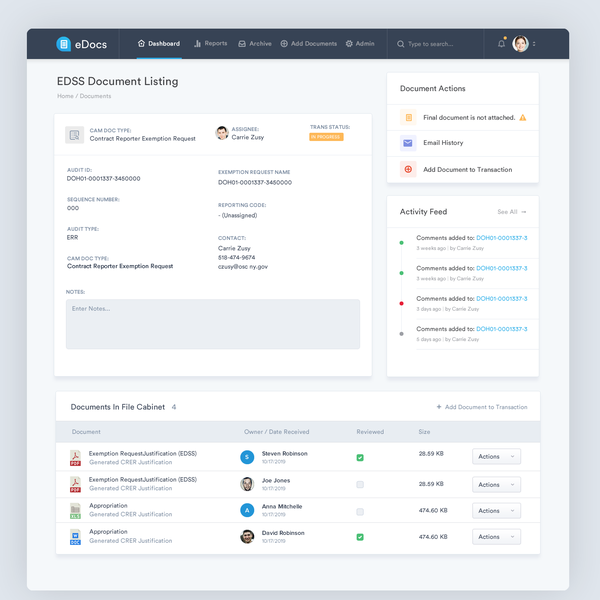The image size is (600, 600).
Task: Click 'Final document is not attached.' text
Action: click(469, 117)
